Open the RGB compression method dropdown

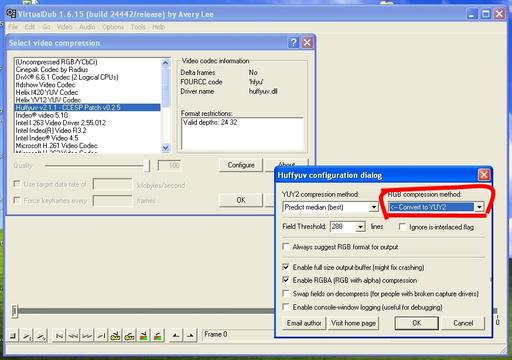coord(479,207)
